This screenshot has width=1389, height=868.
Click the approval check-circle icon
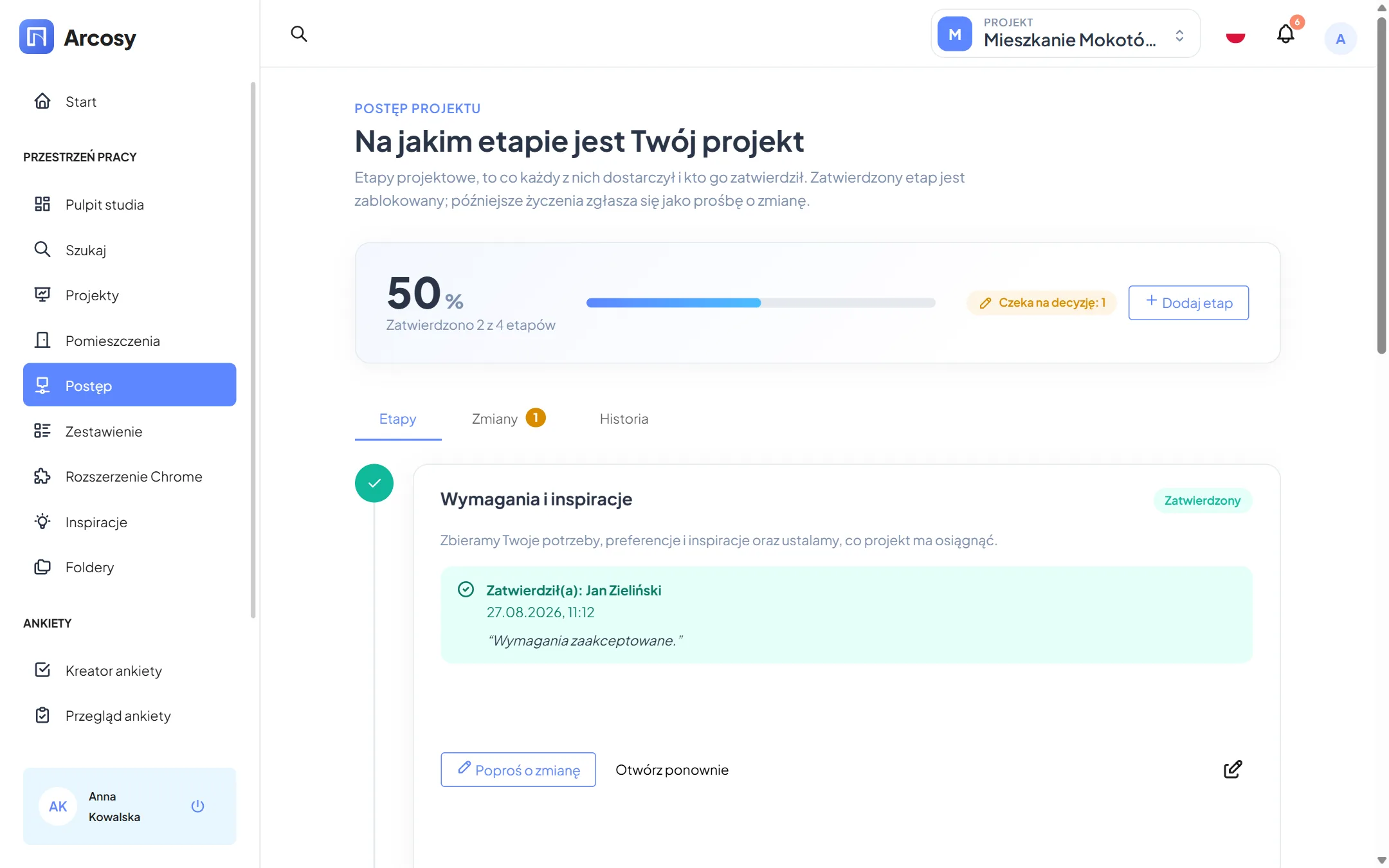click(466, 590)
